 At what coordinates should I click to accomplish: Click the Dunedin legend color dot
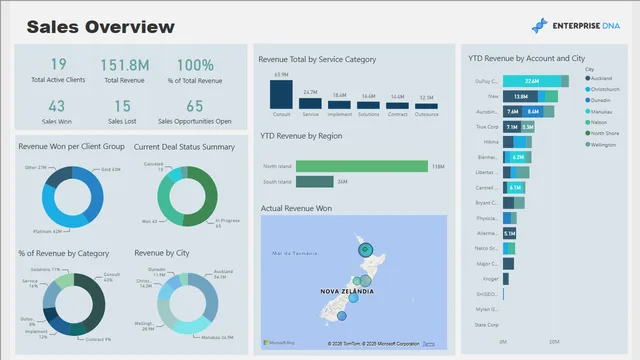(588, 100)
